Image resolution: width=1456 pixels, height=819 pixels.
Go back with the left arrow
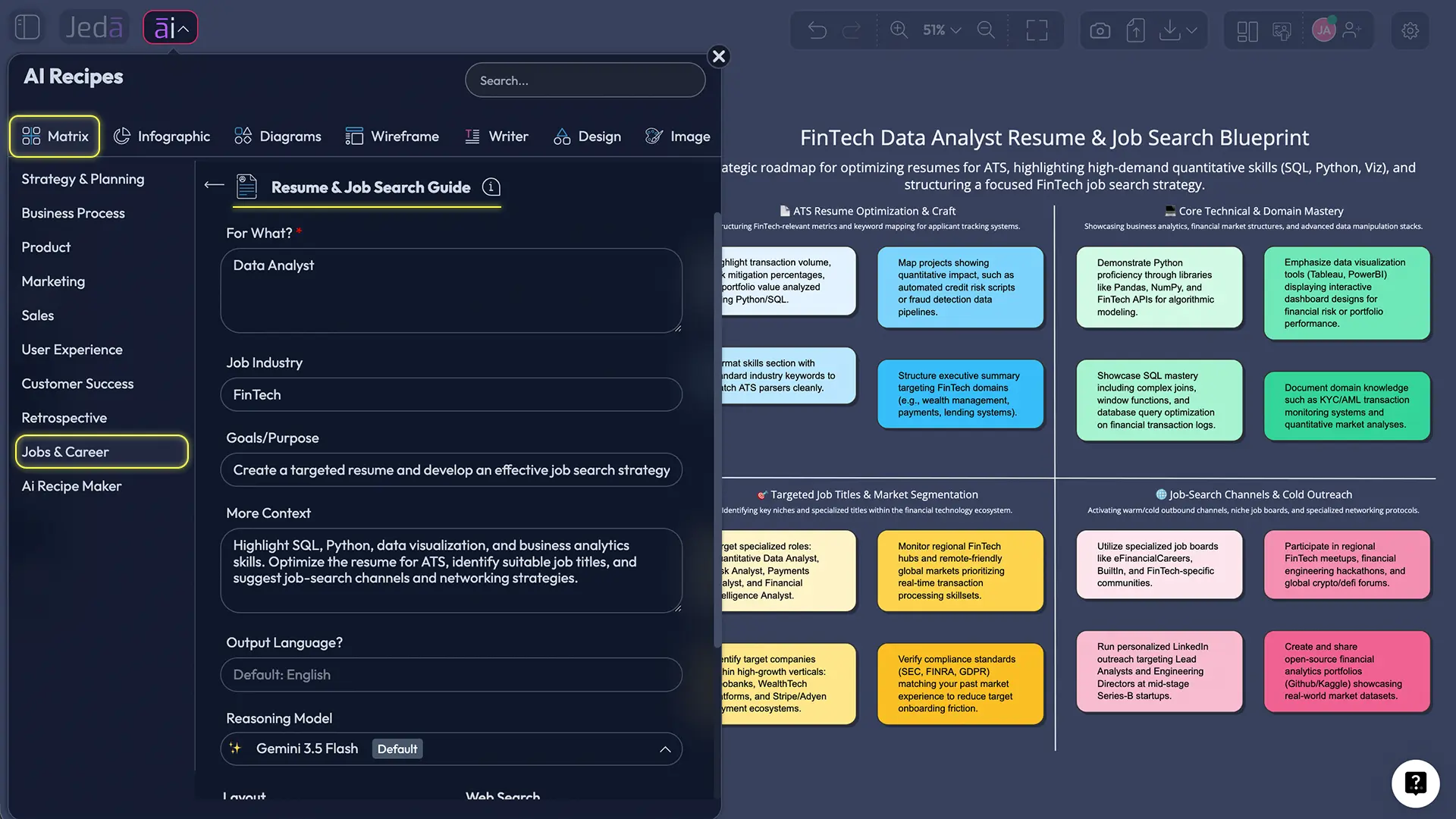click(x=215, y=184)
